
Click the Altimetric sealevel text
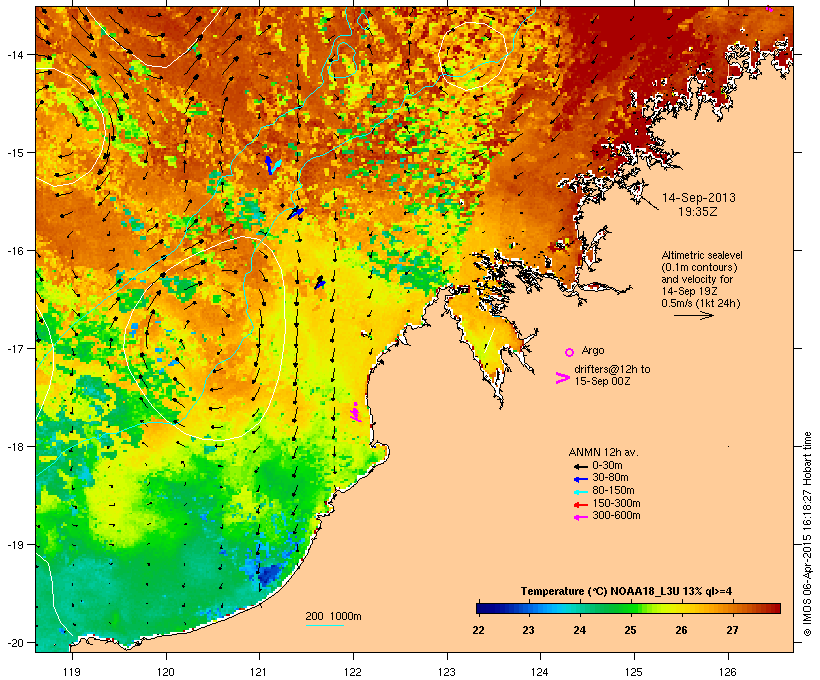(x=702, y=256)
